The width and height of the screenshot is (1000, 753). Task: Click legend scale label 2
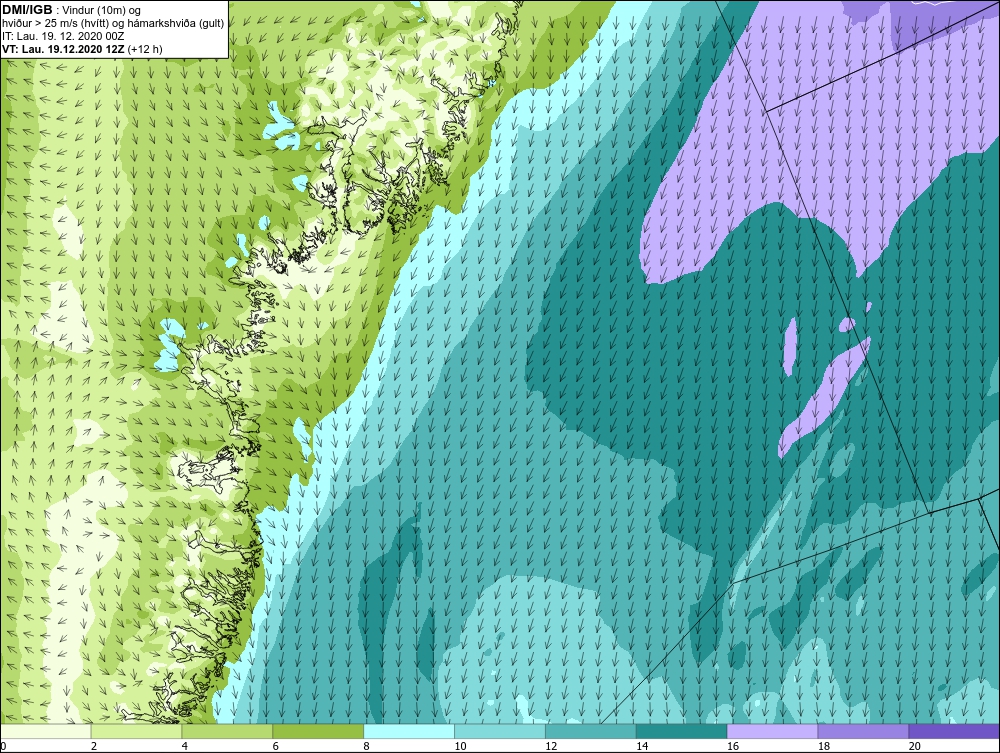tap(94, 746)
